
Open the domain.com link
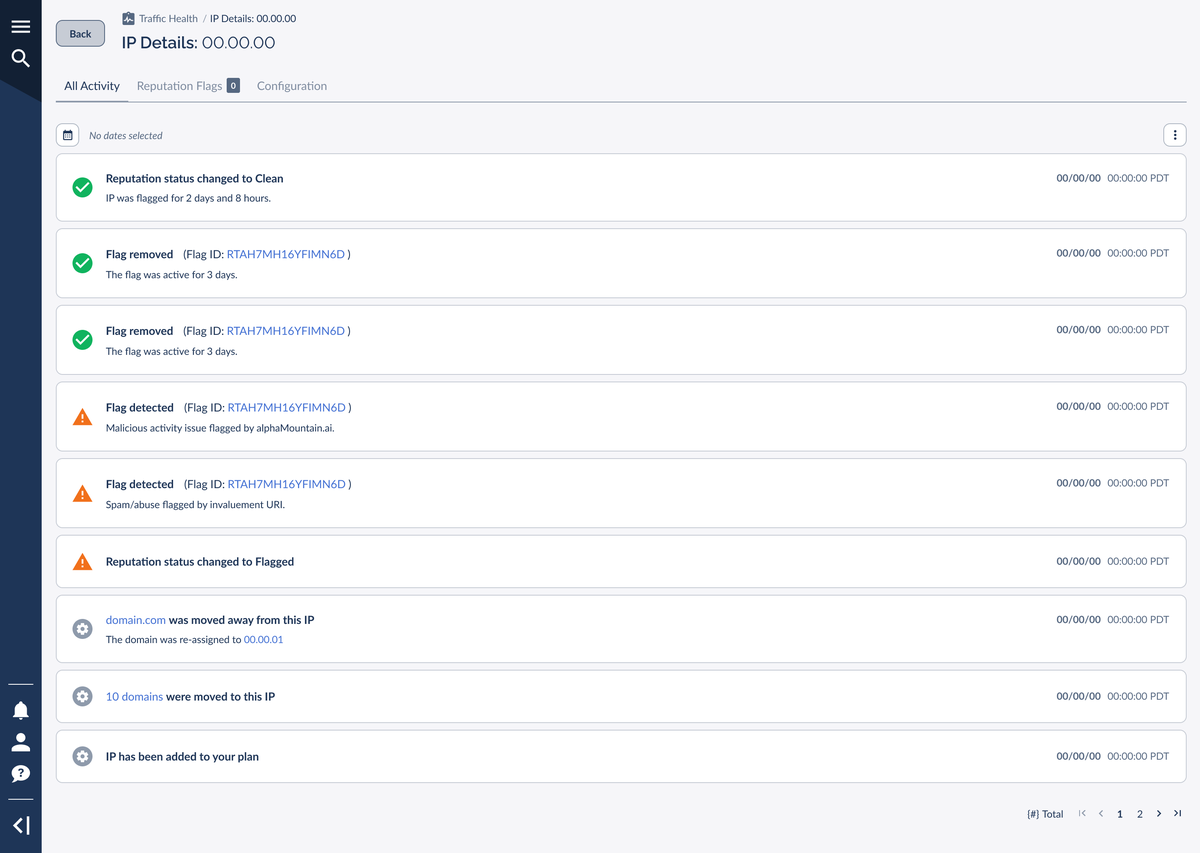click(136, 620)
